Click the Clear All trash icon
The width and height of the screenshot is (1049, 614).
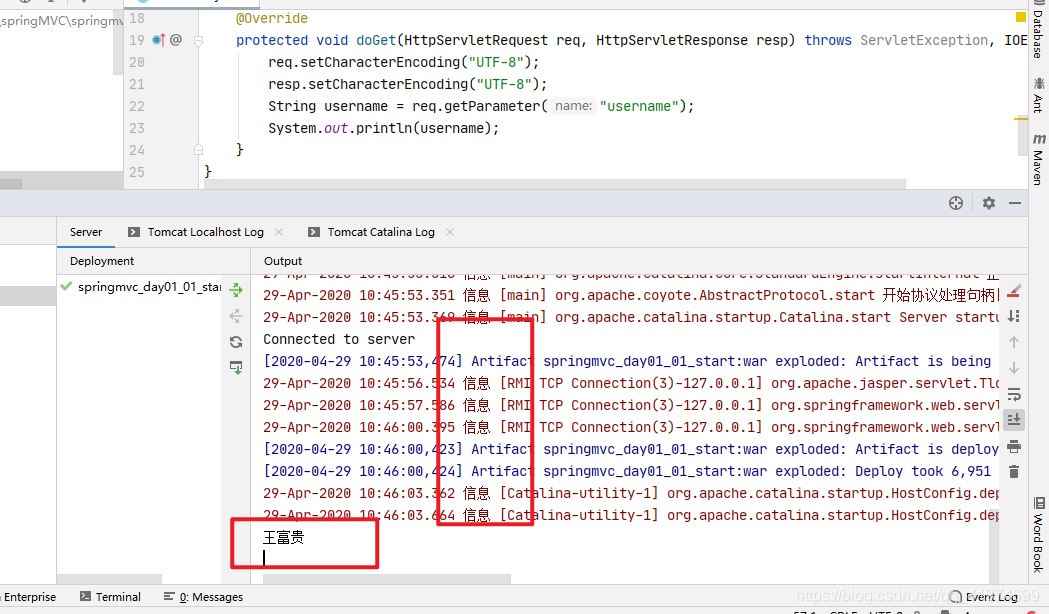tap(1014, 472)
